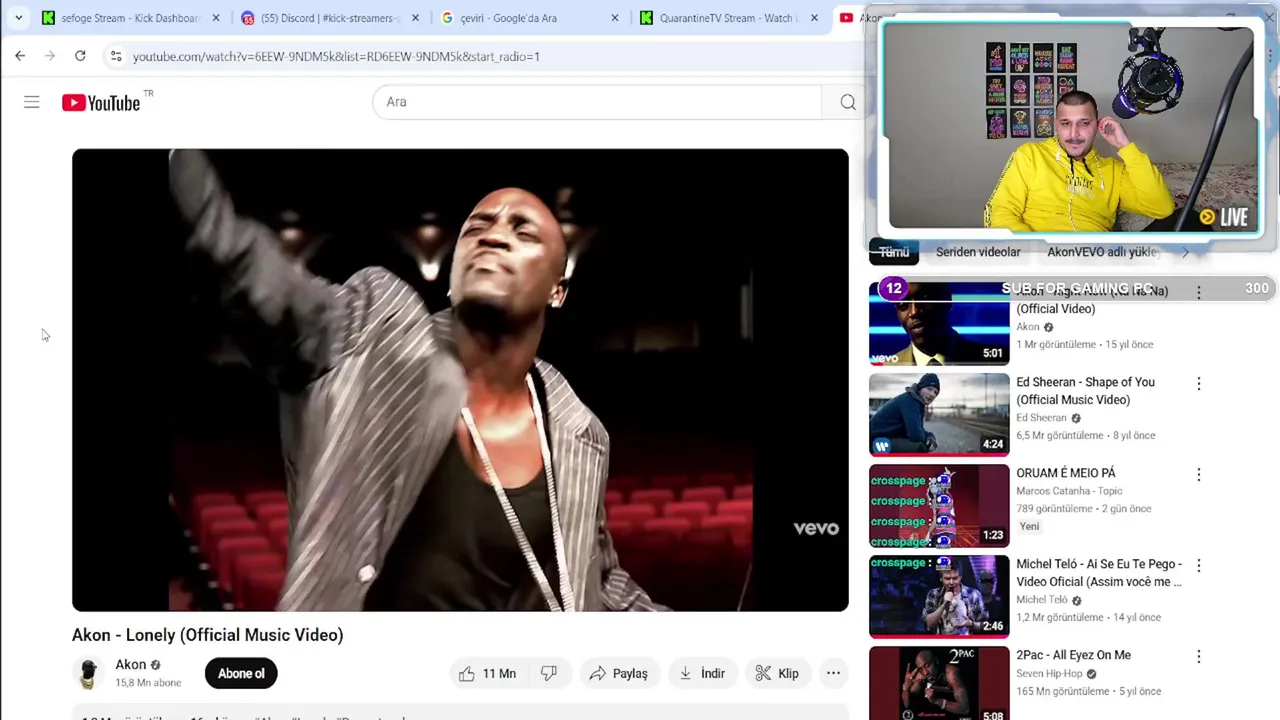Dislike the video
1280x720 pixels.
(x=549, y=673)
